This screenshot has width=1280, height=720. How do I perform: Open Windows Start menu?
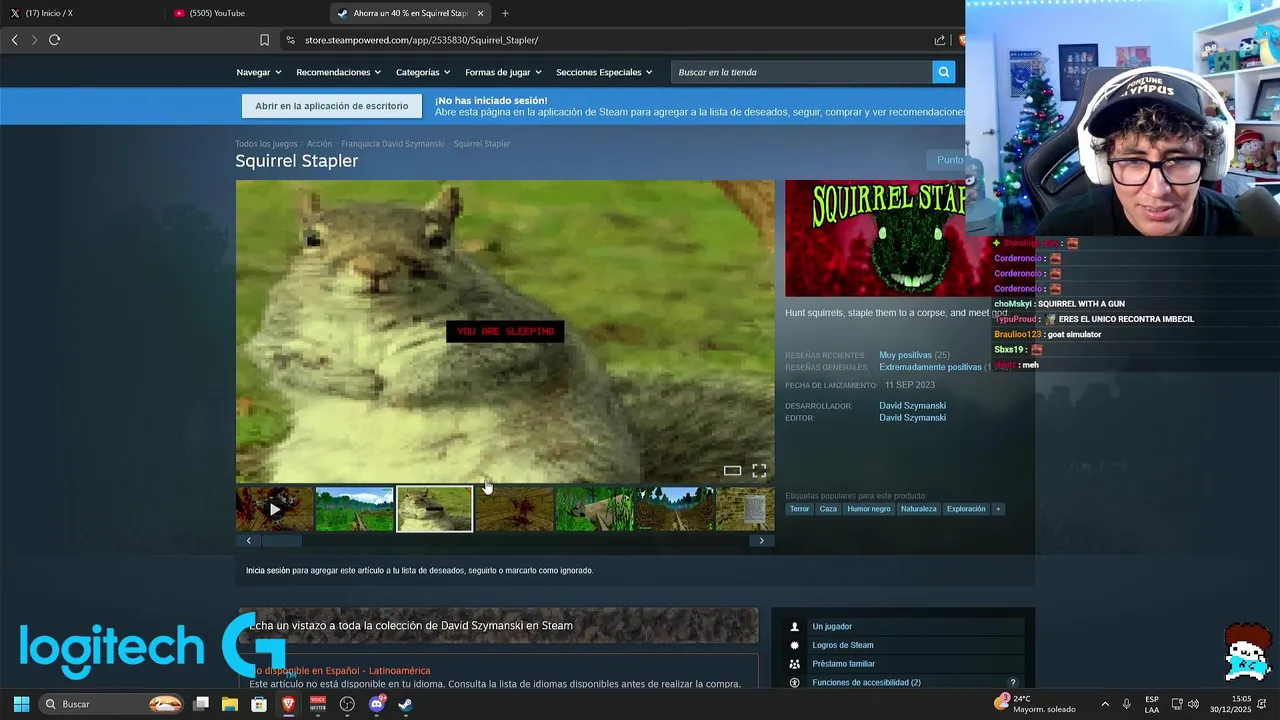click(21, 704)
